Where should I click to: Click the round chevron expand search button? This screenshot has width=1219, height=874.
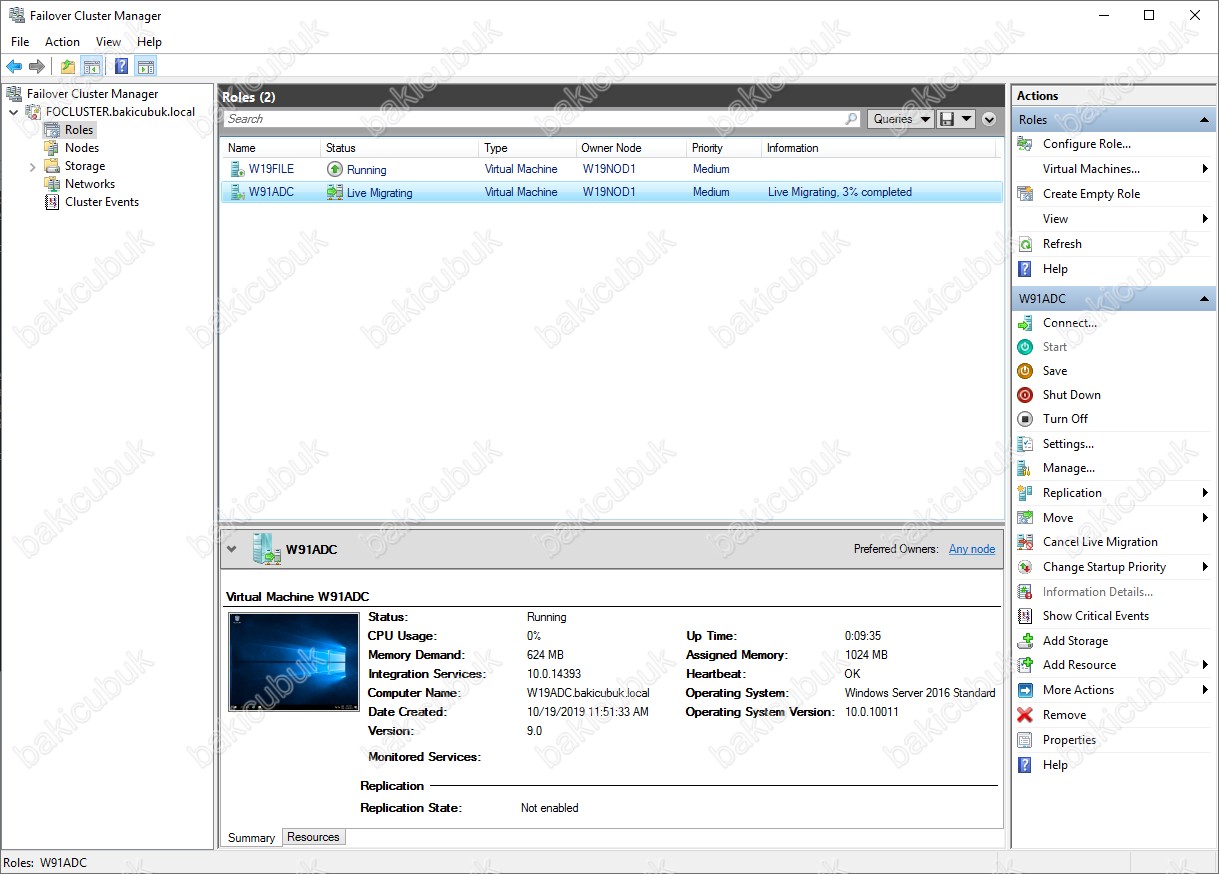pos(989,119)
